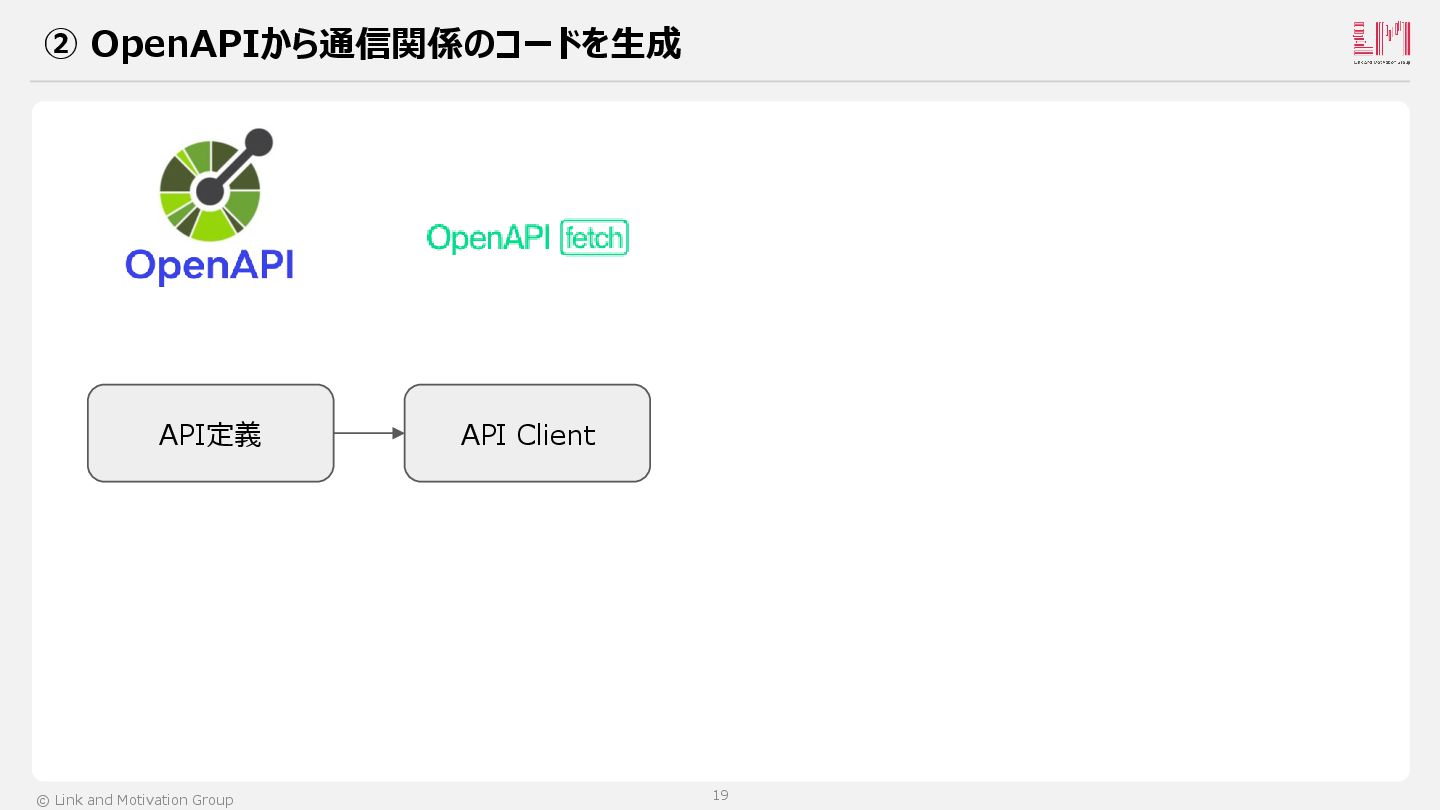Click the green OpenAPI fetch logo
The height and width of the screenshot is (810, 1440).
tap(527, 238)
